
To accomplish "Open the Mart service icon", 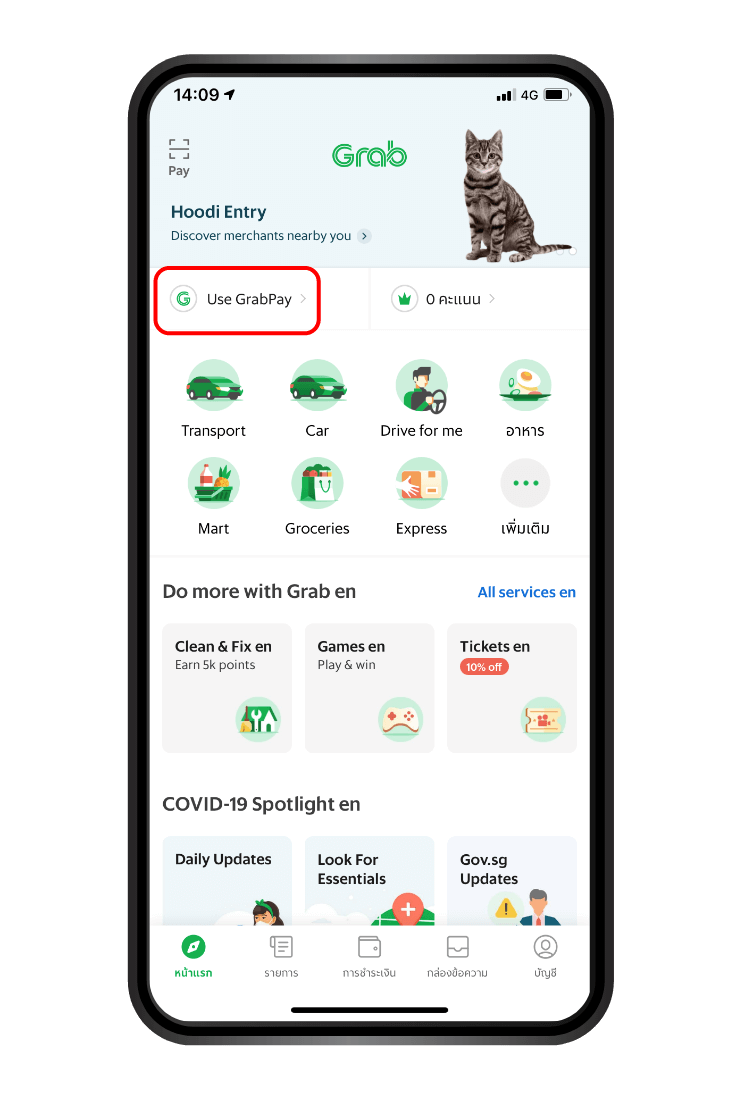I will click(x=214, y=483).
